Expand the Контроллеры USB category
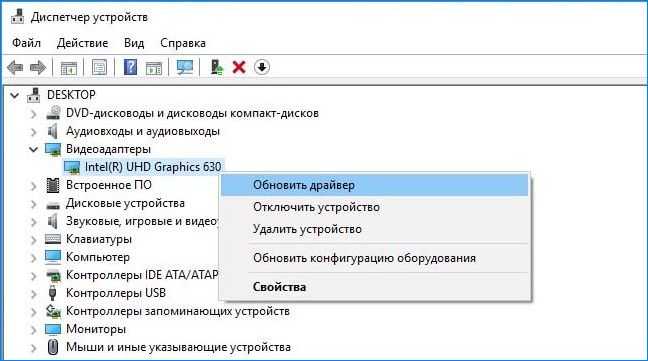648x361 pixels. pos(34,293)
